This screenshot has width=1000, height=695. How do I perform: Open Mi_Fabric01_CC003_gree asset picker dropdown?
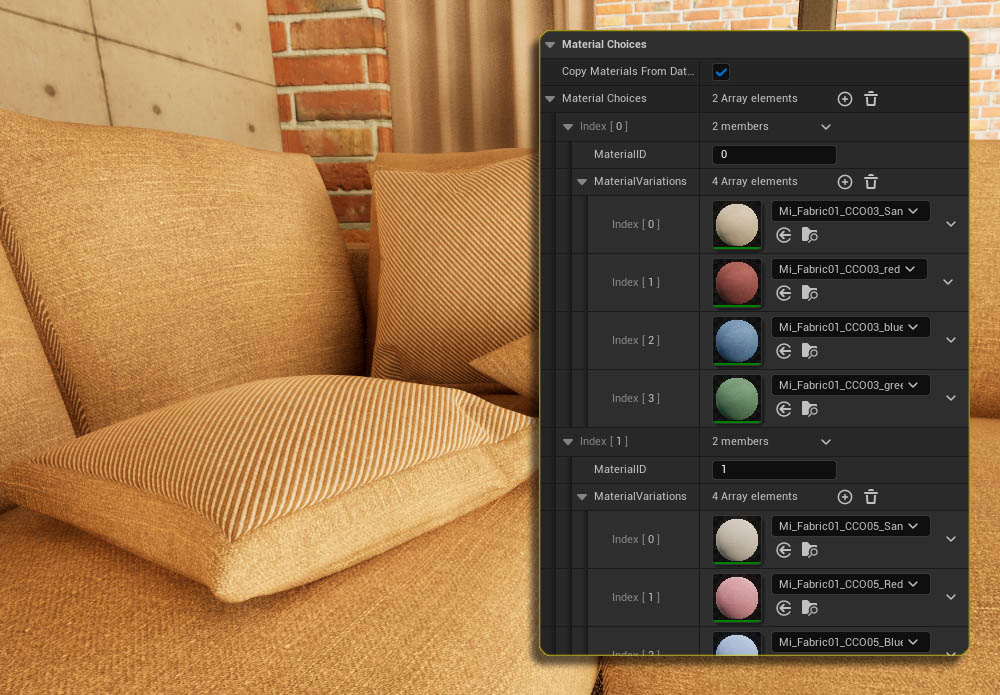click(850, 385)
